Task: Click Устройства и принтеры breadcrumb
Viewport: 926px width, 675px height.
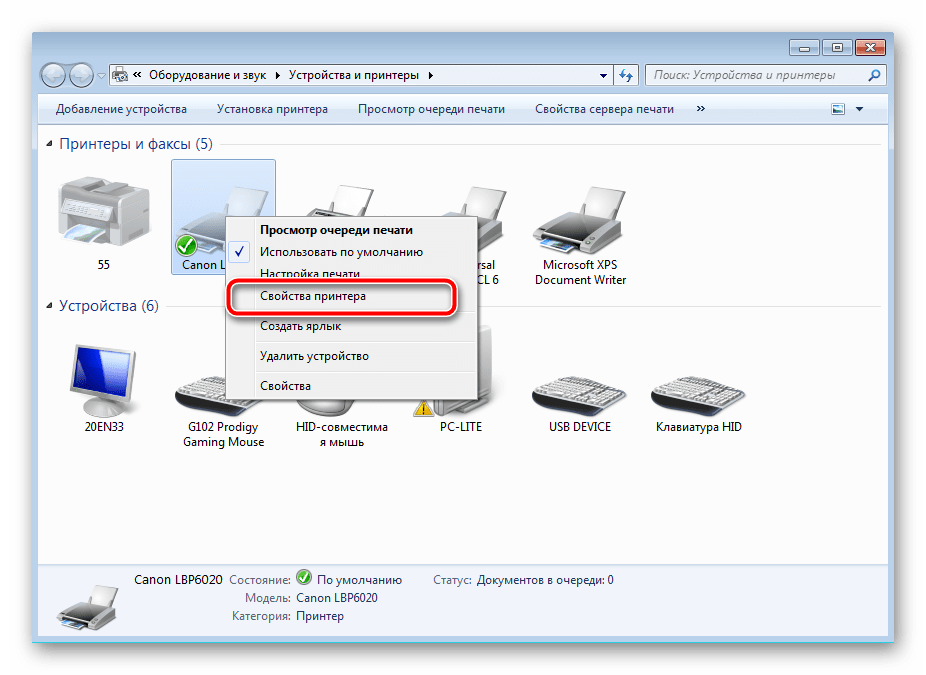Action: [x=353, y=75]
